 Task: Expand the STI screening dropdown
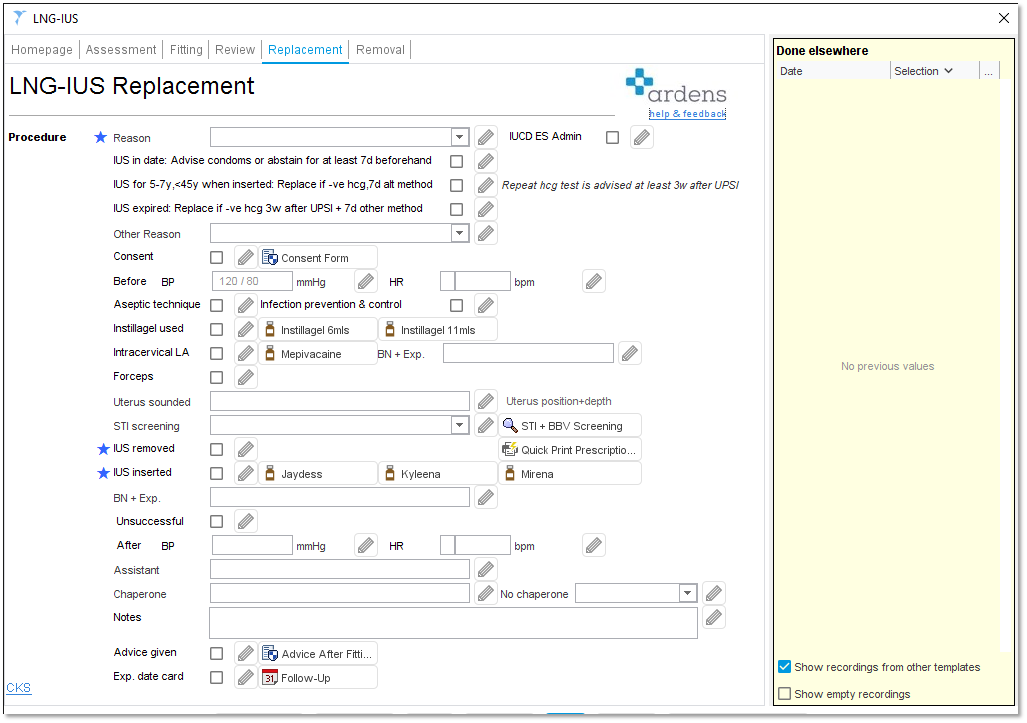pos(458,424)
